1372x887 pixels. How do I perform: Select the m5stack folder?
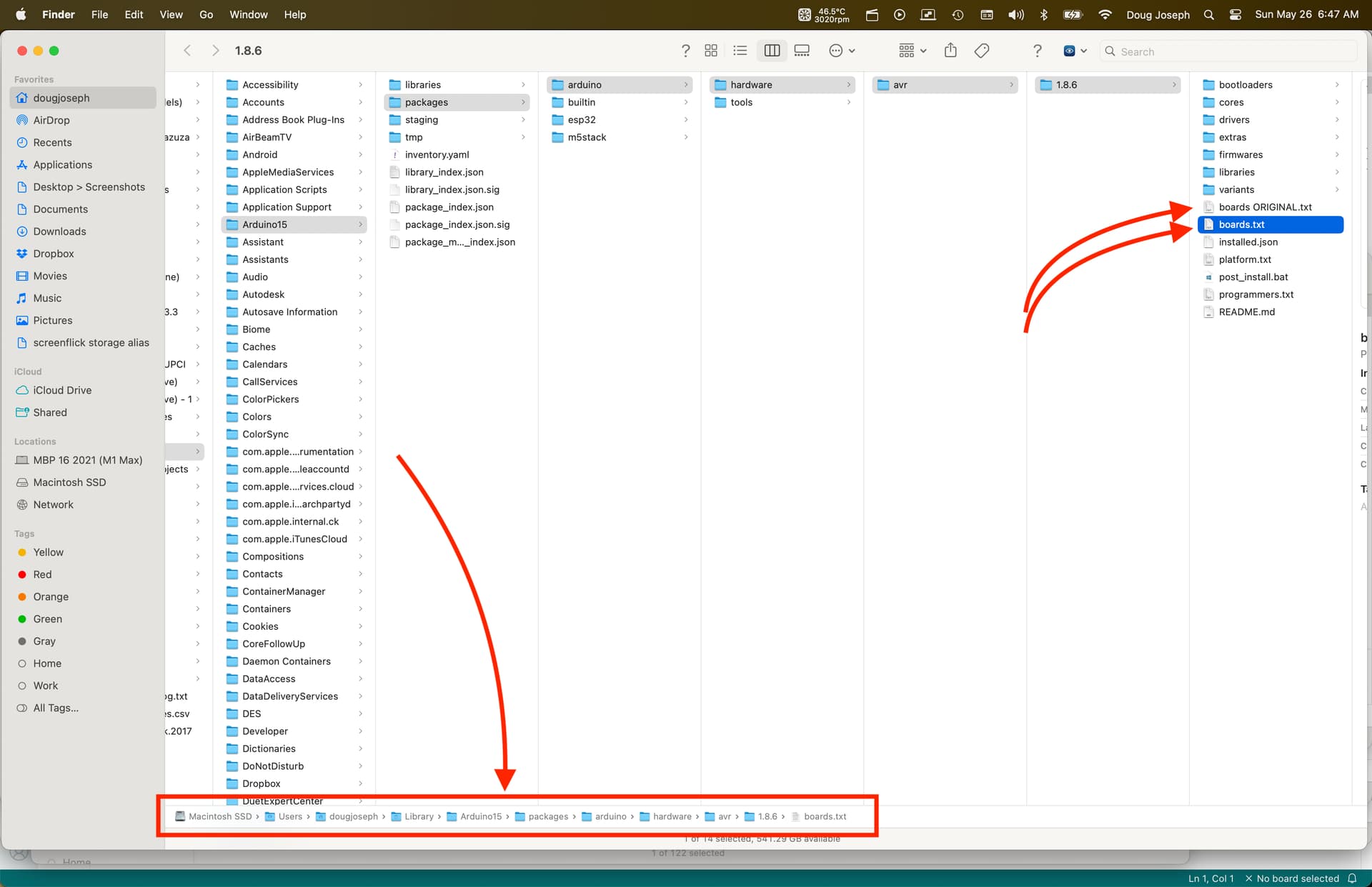(x=620, y=137)
